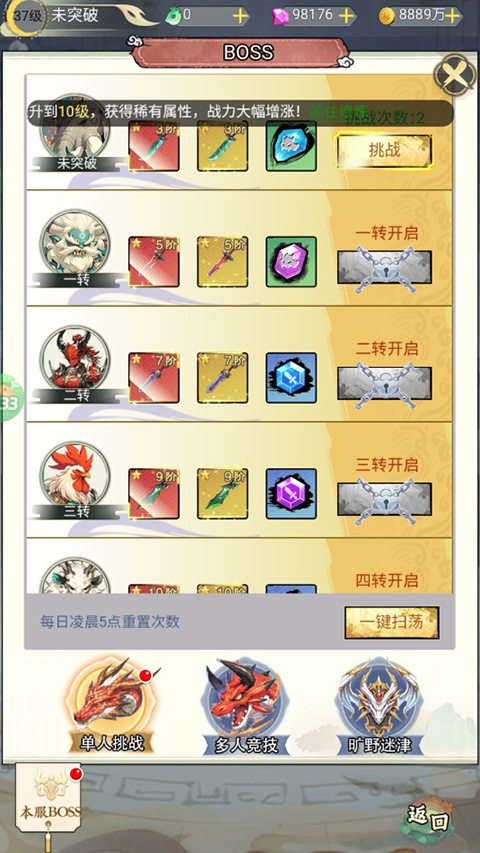Tap the 一键扫荡 sweep button
This screenshot has width=480, height=853.
point(392,622)
